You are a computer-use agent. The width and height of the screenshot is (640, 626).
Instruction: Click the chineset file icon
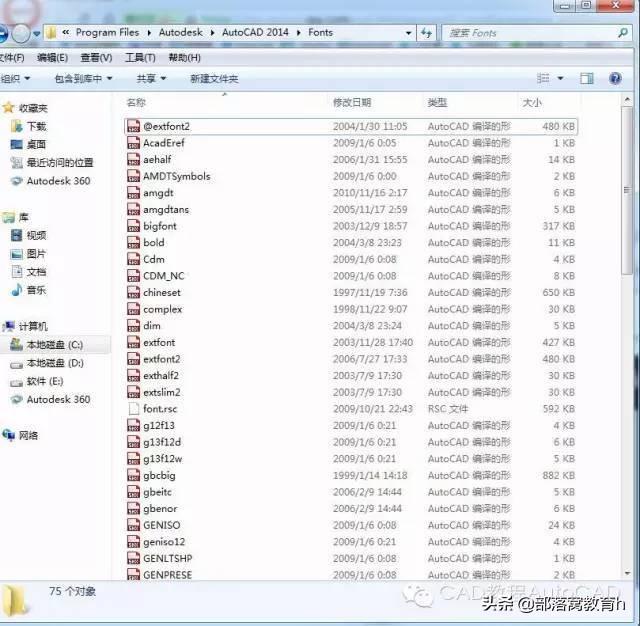pyautogui.click(x=133, y=293)
